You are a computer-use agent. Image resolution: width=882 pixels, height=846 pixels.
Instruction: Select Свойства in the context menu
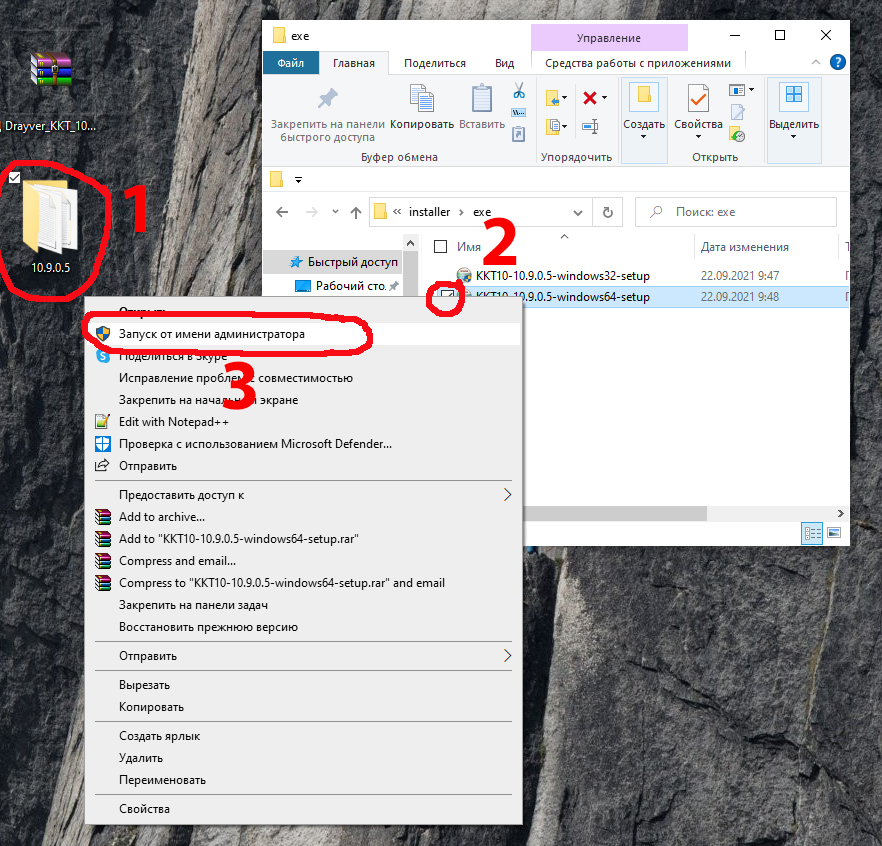click(x=144, y=808)
